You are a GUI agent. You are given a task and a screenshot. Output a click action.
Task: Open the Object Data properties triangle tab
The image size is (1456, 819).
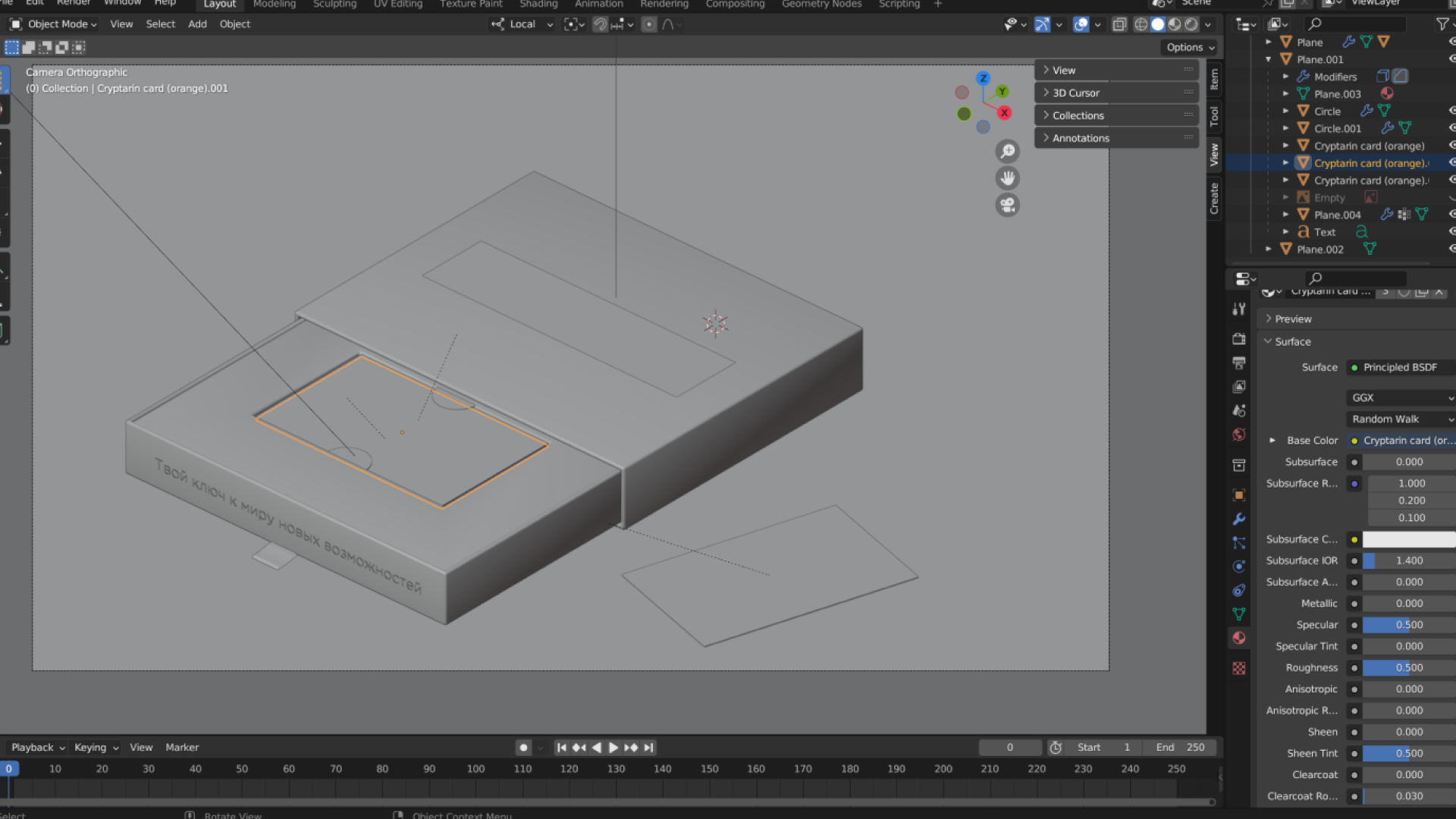1239,613
